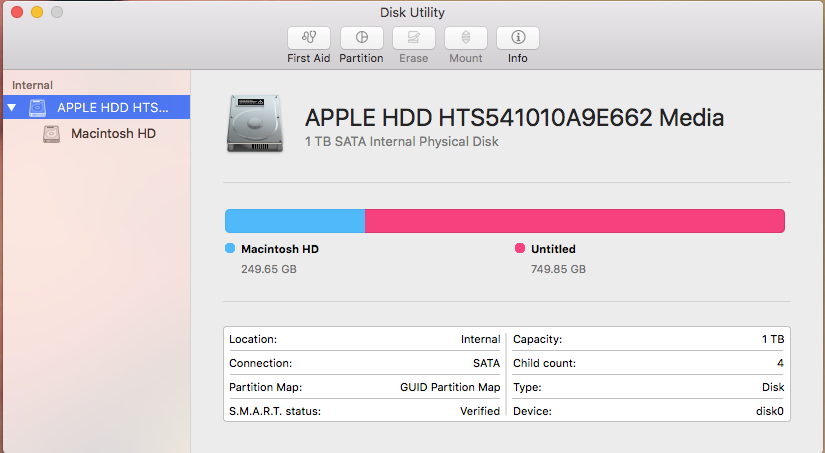Click the disk title APPLE HDD HTS541010A9E662 Media
This screenshot has height=453, width=825.
514,117
